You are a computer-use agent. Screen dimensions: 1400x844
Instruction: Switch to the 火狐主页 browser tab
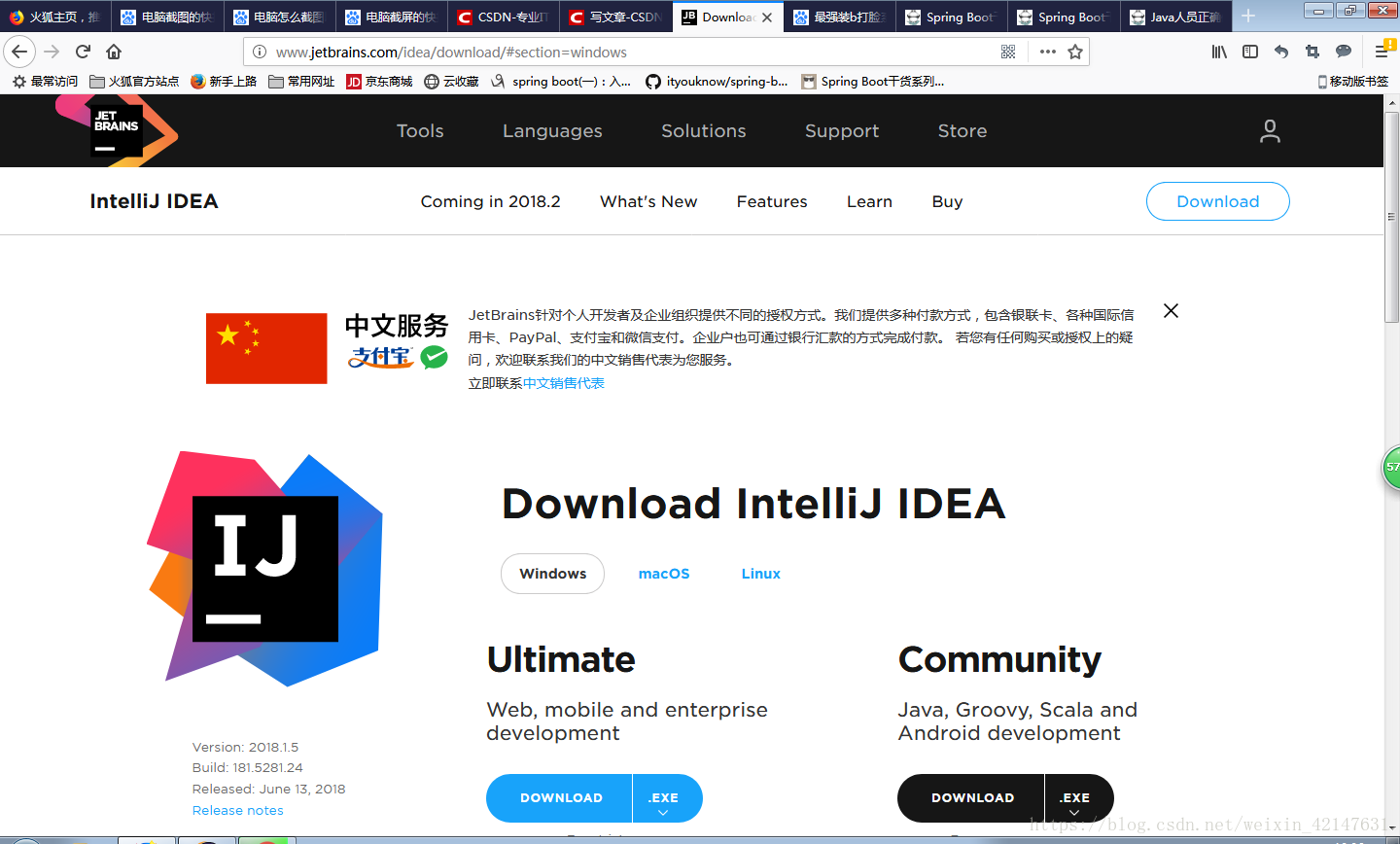55,17
